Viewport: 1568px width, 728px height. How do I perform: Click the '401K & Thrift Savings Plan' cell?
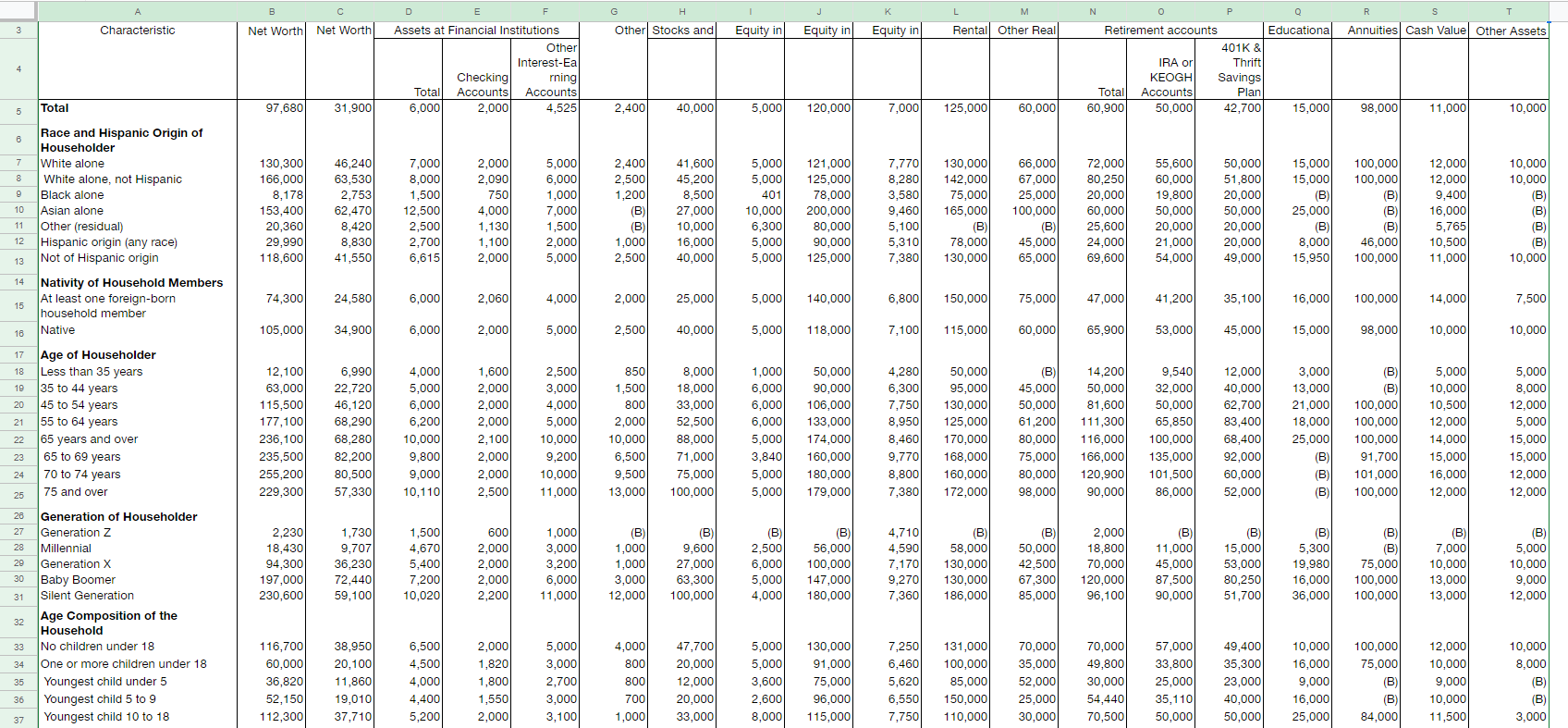1230,69
